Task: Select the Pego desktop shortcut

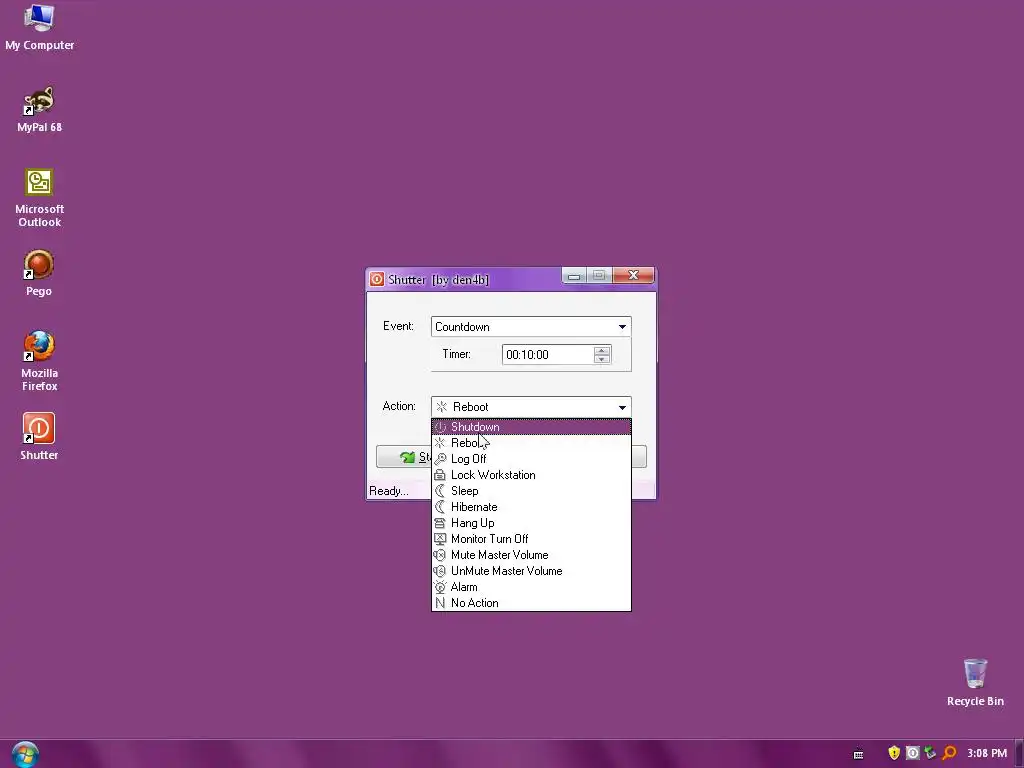Action: tap(39, 273)
